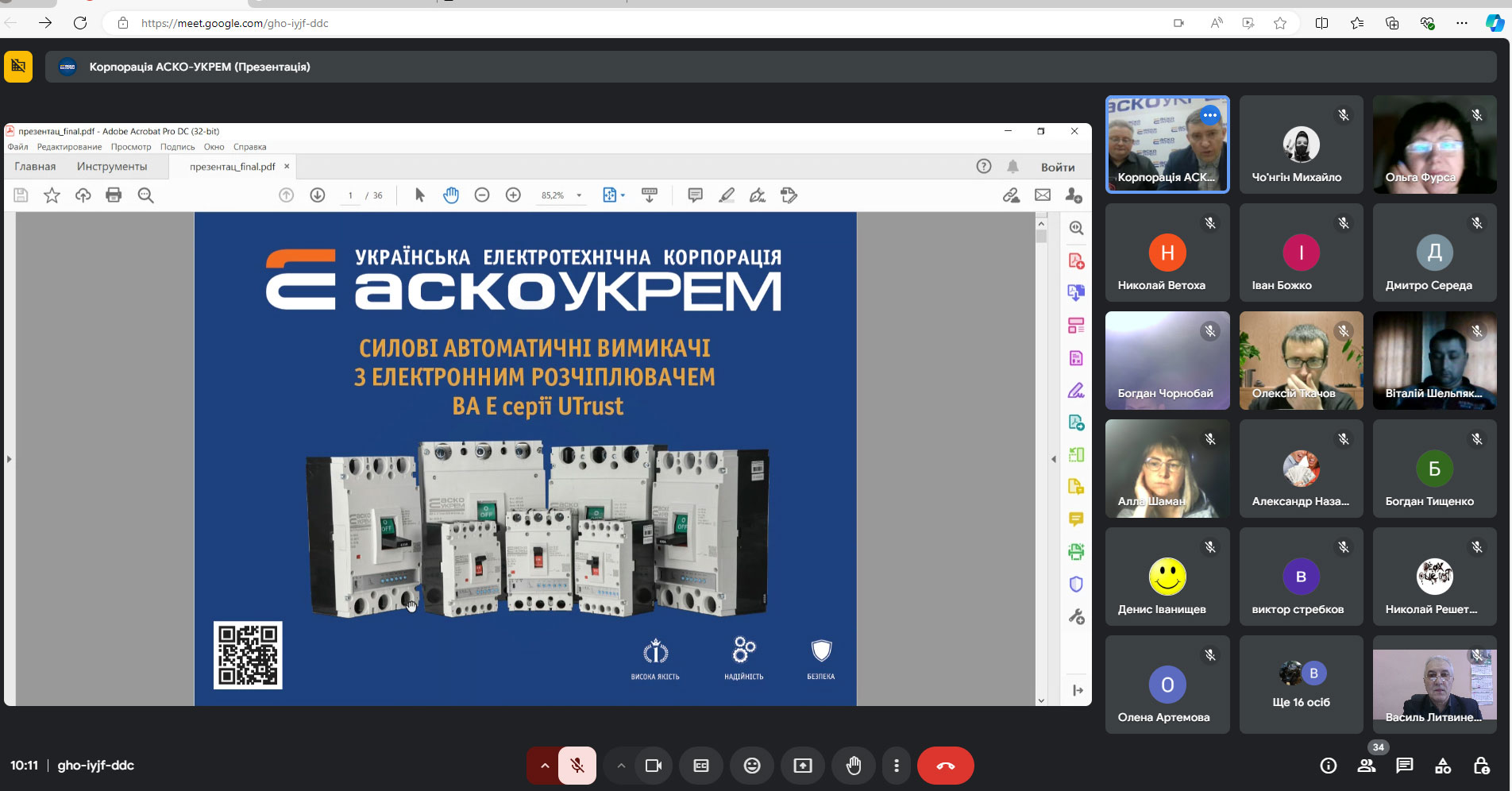Share a link to the PDF file
The image size is (1512, 791).
coord(1011,195)
